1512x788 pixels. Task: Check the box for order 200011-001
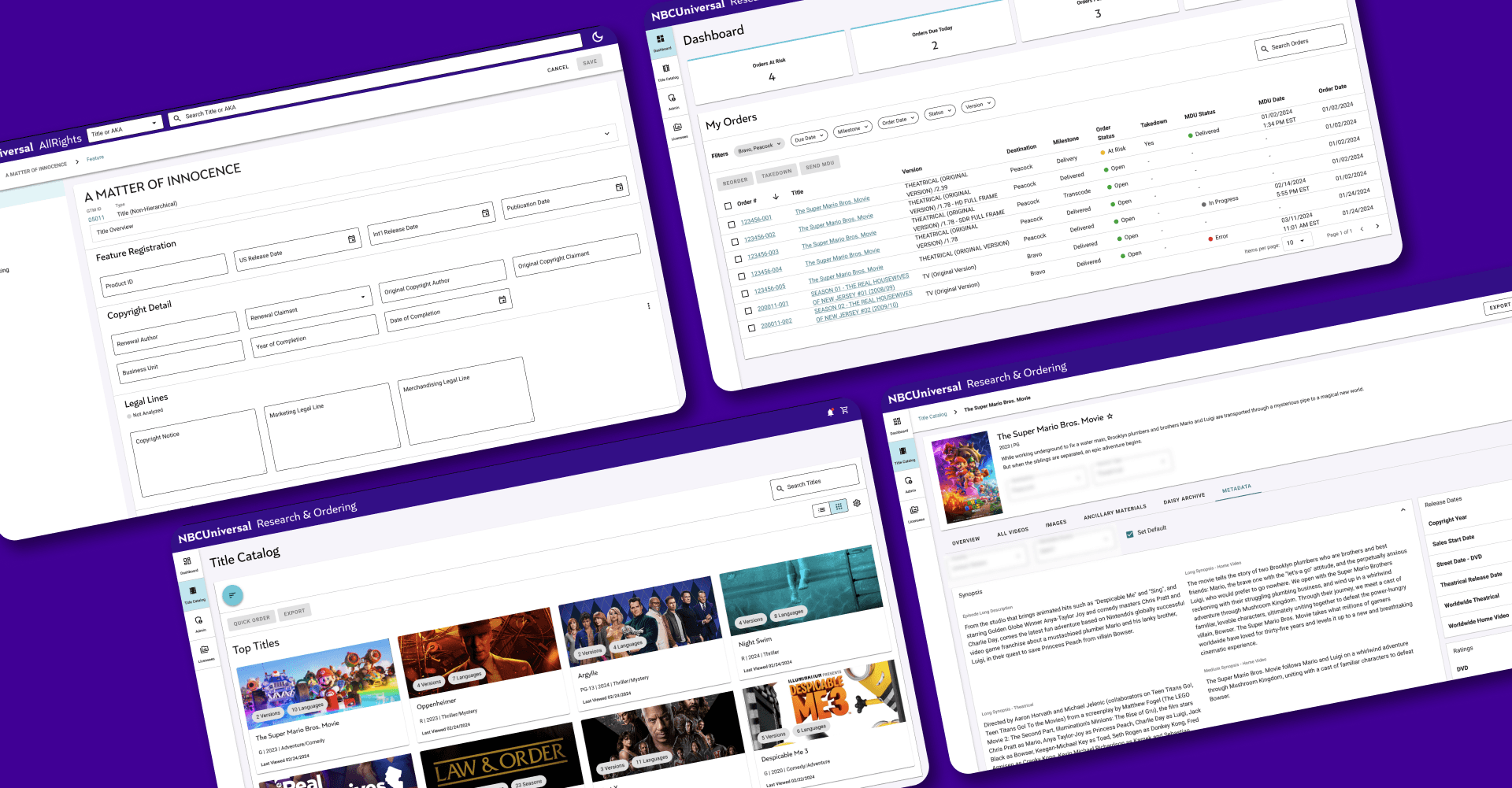748,311
